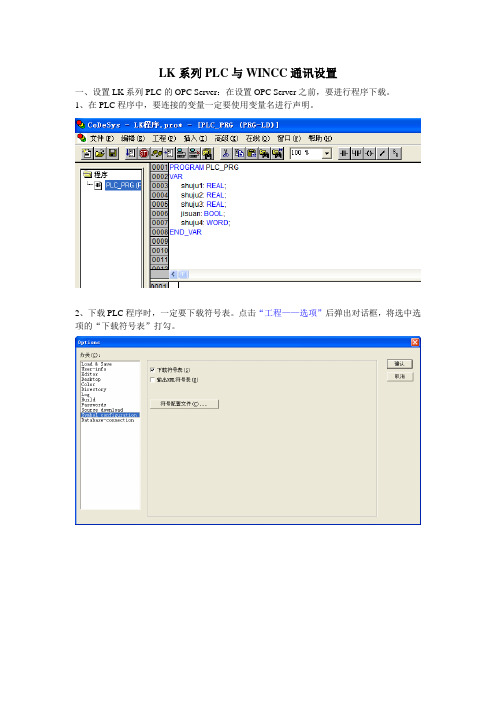The image size is (496, 702).
Task: Click the CoDeSys logo in menu bar
Action: 81,138
